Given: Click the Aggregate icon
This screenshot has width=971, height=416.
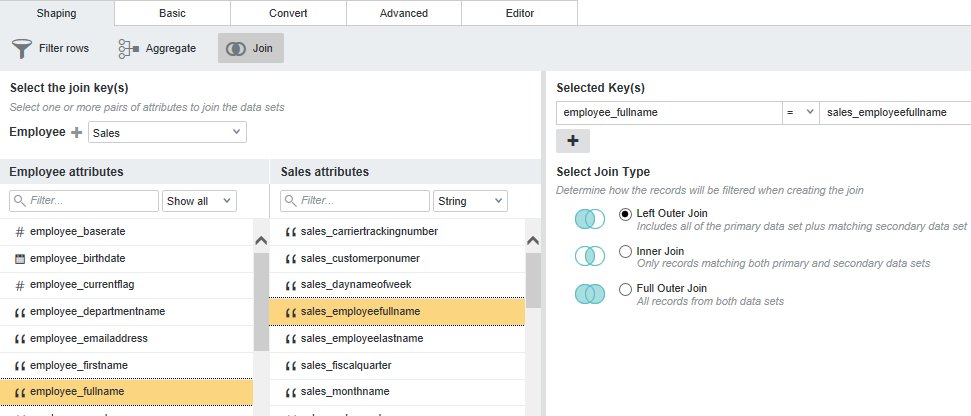Looking at the screenshot, I should tap(128, 48).
